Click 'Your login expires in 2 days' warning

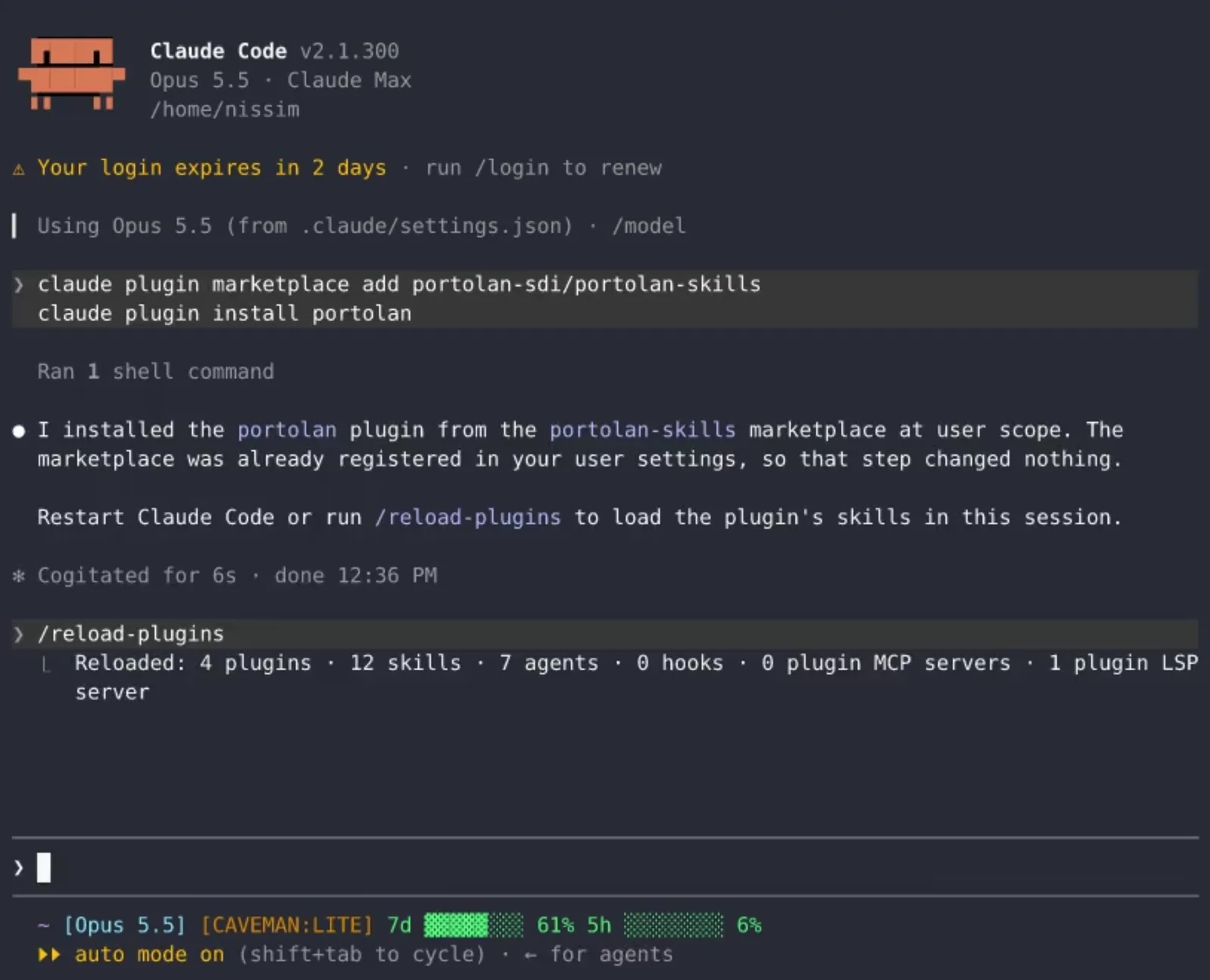coord(212,168)
